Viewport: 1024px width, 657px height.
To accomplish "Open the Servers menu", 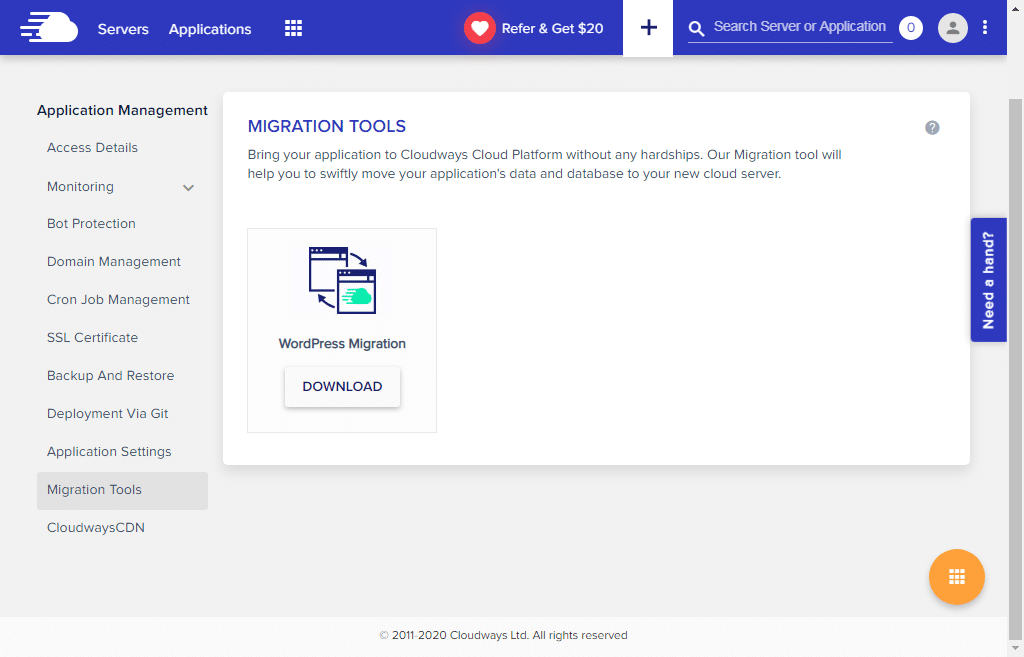I will pos(123,29).
